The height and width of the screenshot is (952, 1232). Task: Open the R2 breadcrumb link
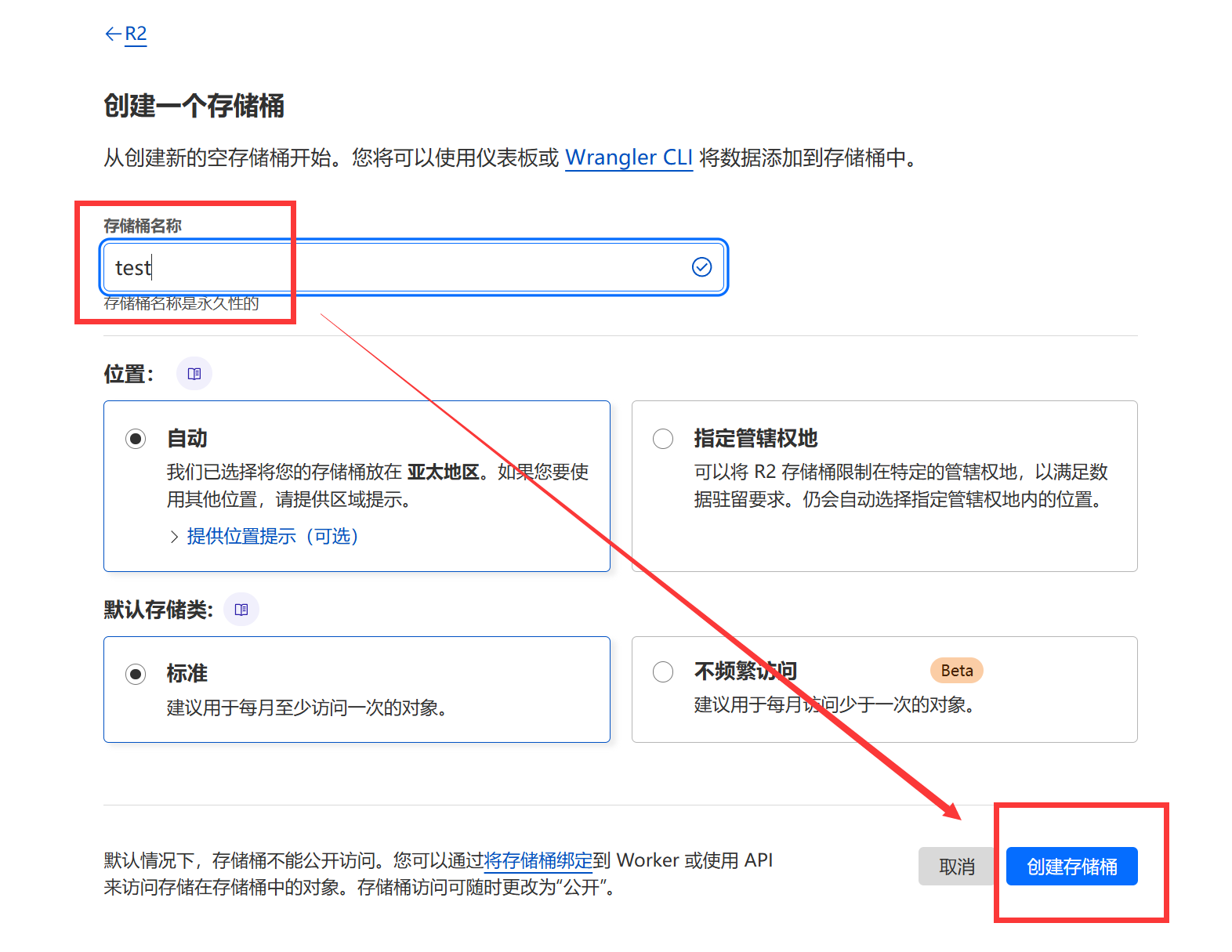point(136,34)
